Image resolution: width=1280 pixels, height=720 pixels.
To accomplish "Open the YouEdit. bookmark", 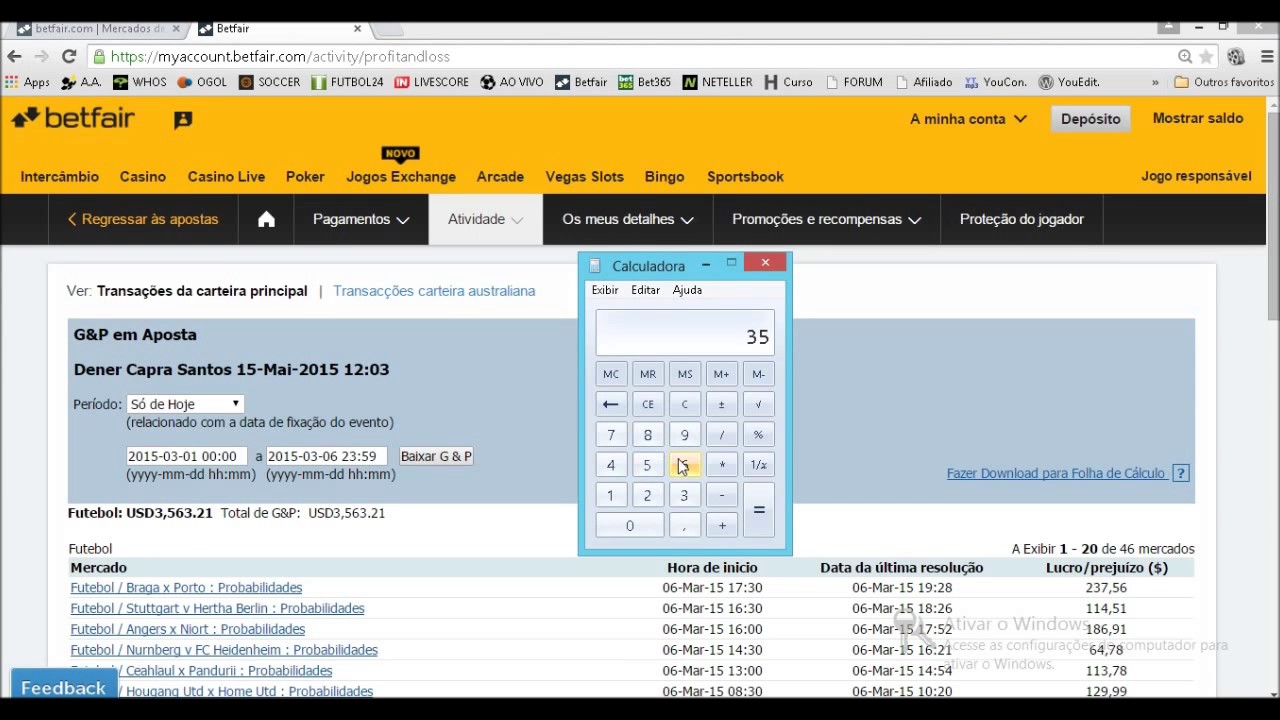I will tap(1069, 82).
